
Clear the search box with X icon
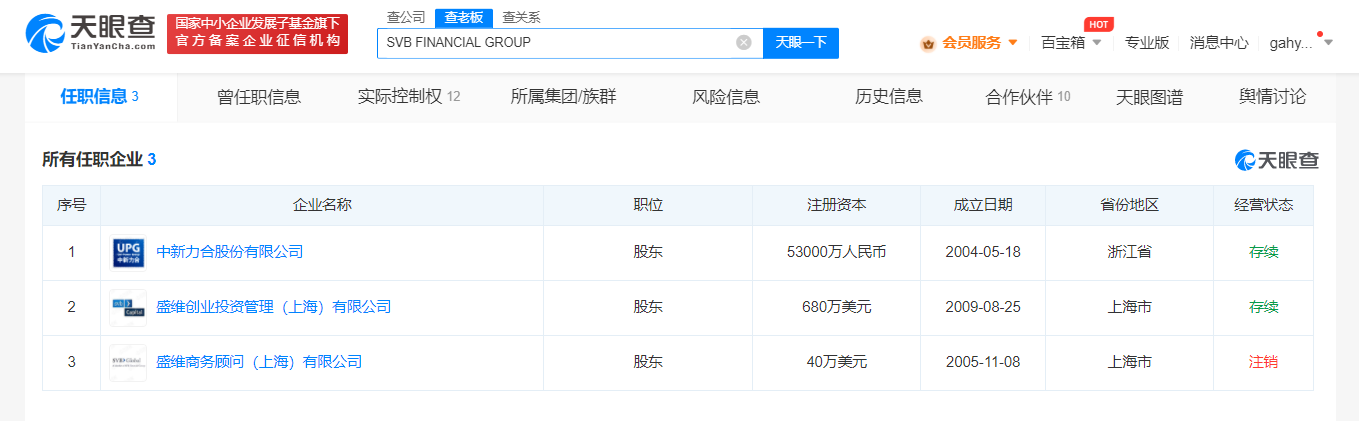tap(743, 42)
